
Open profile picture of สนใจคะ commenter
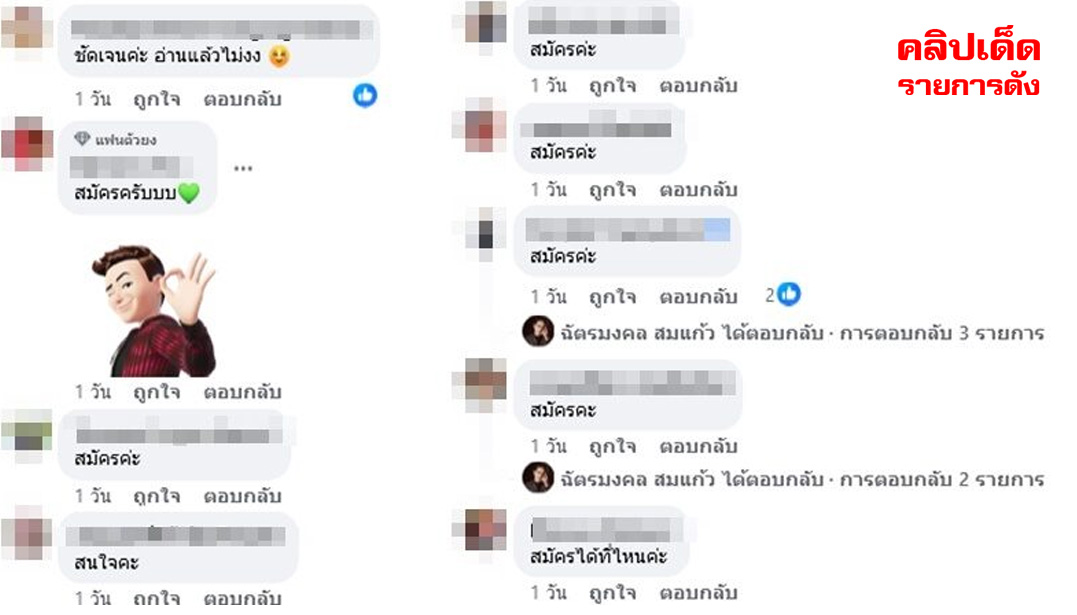click(x=27, y=533)
